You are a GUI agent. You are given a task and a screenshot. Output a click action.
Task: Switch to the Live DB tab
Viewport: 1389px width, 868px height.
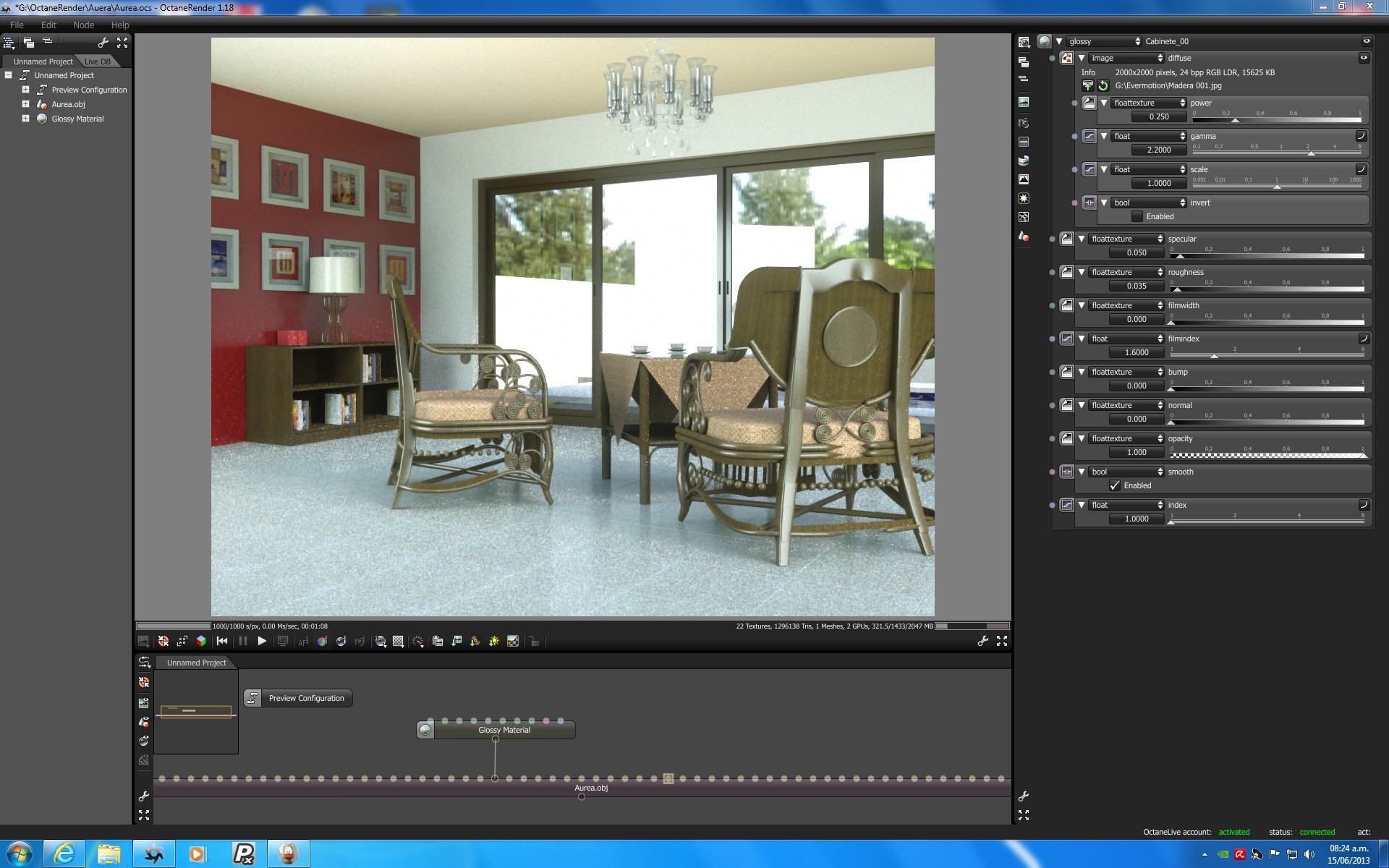(98, 61)
